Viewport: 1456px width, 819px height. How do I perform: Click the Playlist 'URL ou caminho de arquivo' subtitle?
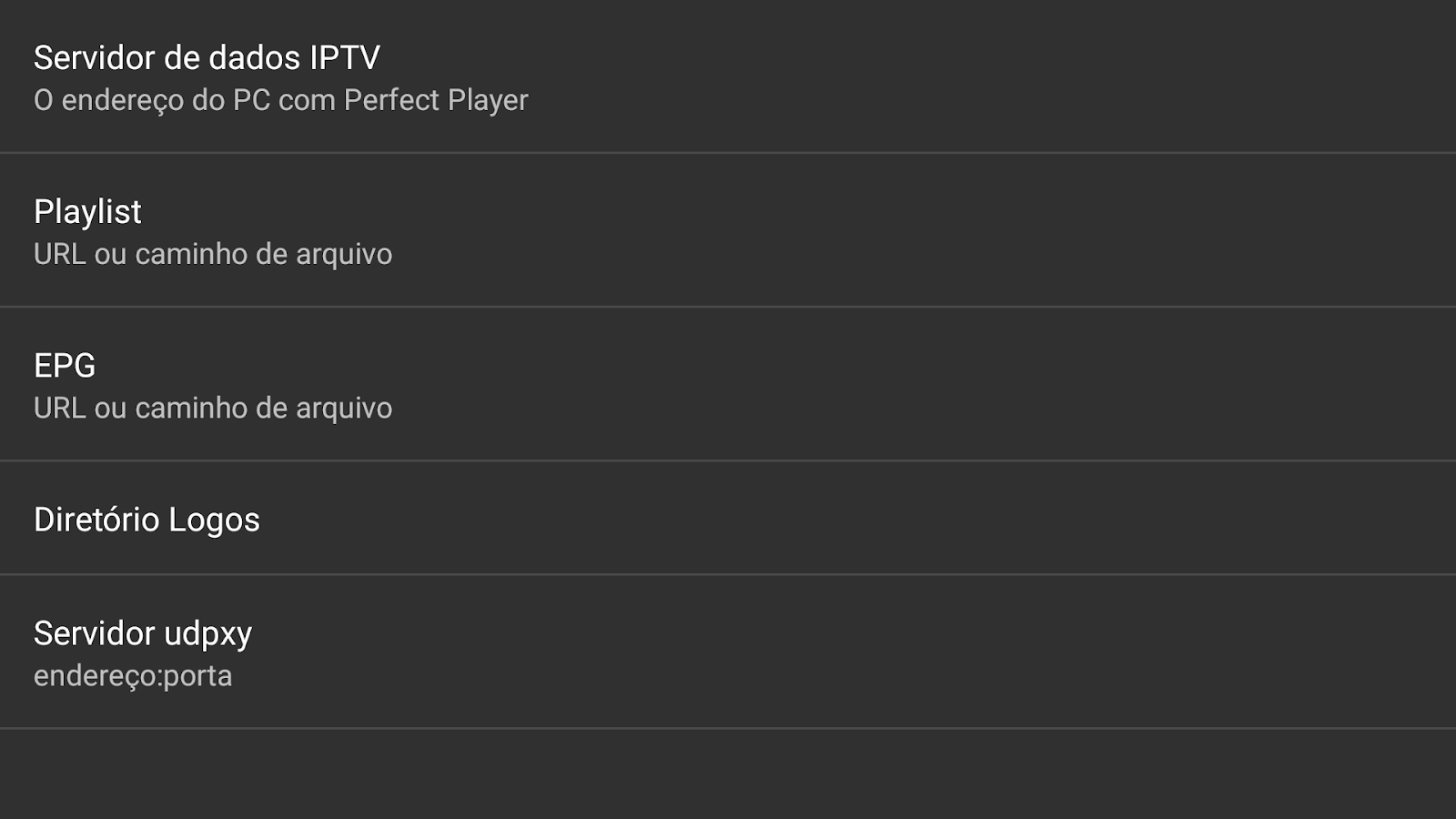(213, 254)
